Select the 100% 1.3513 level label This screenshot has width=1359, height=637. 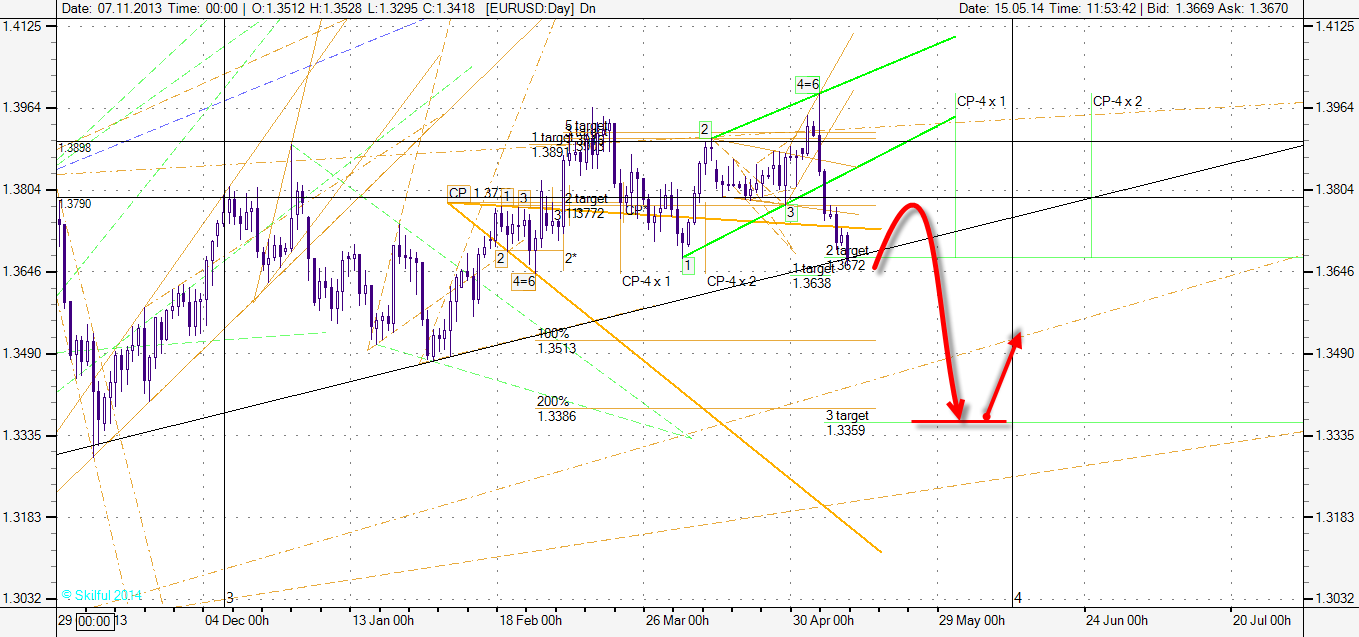(556, 341)
